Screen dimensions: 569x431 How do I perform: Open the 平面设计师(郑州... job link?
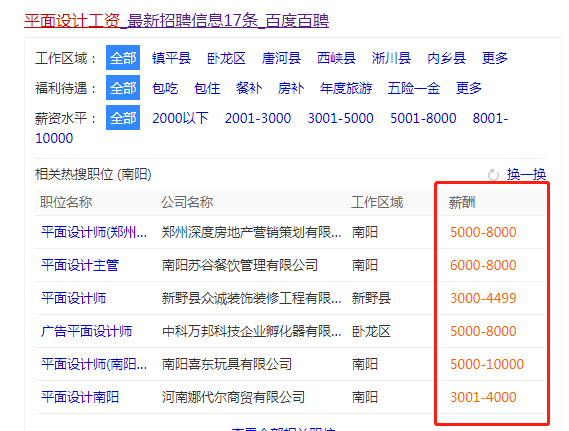pos(94,232)
